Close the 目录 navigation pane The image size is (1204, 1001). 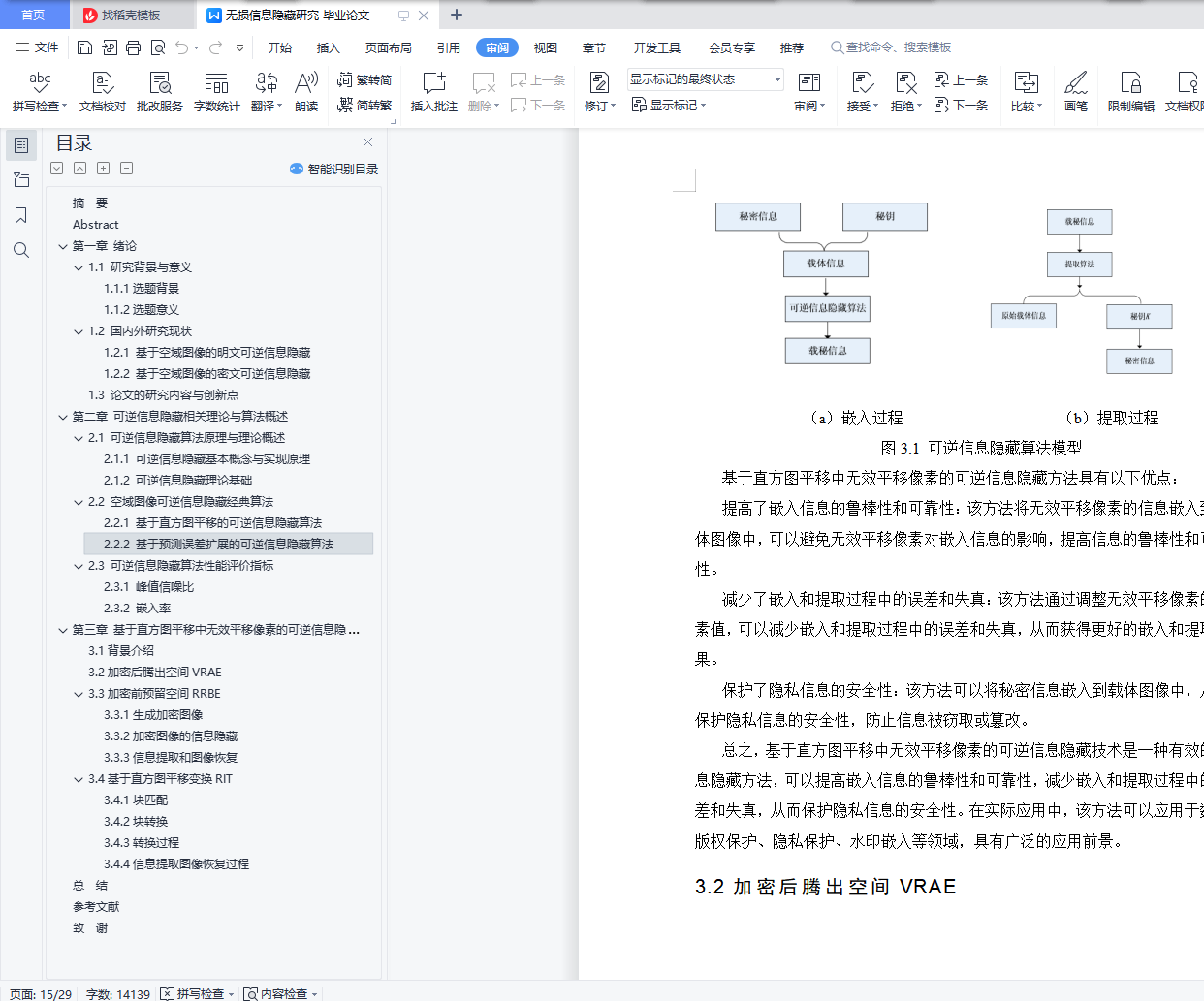pyautogui.click(x=367, y=142)
